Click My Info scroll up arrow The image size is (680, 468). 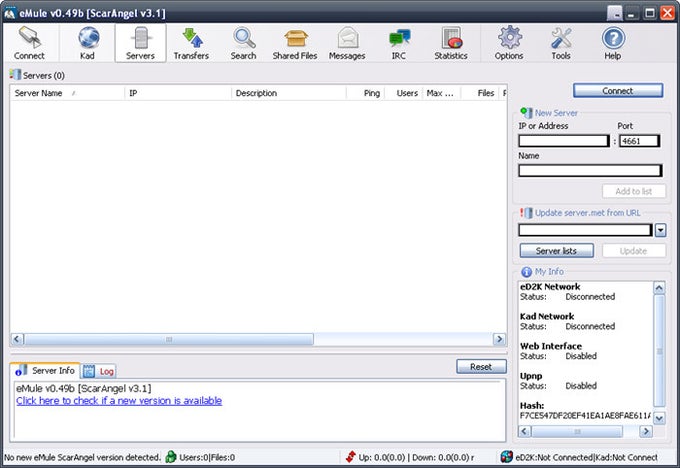pyautogui.click(x=659, y=288)
